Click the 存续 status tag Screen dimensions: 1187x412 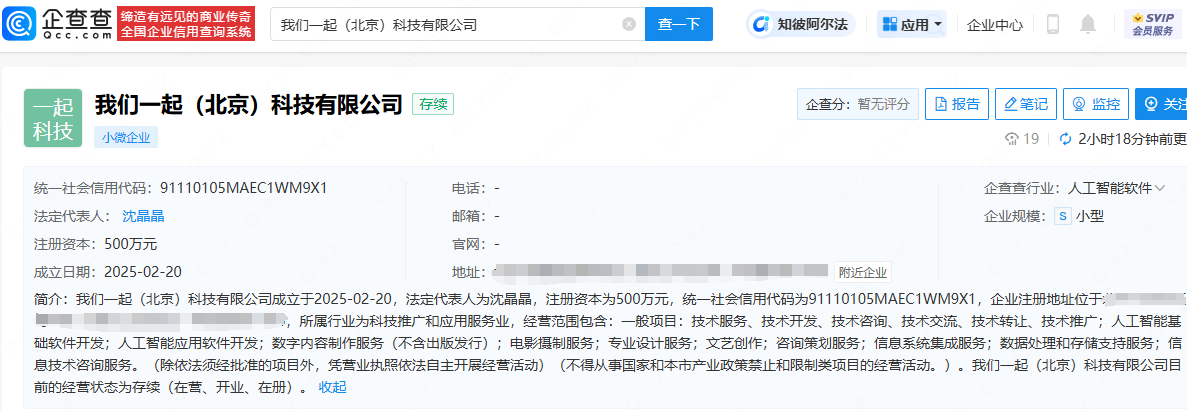coord(433,105)
